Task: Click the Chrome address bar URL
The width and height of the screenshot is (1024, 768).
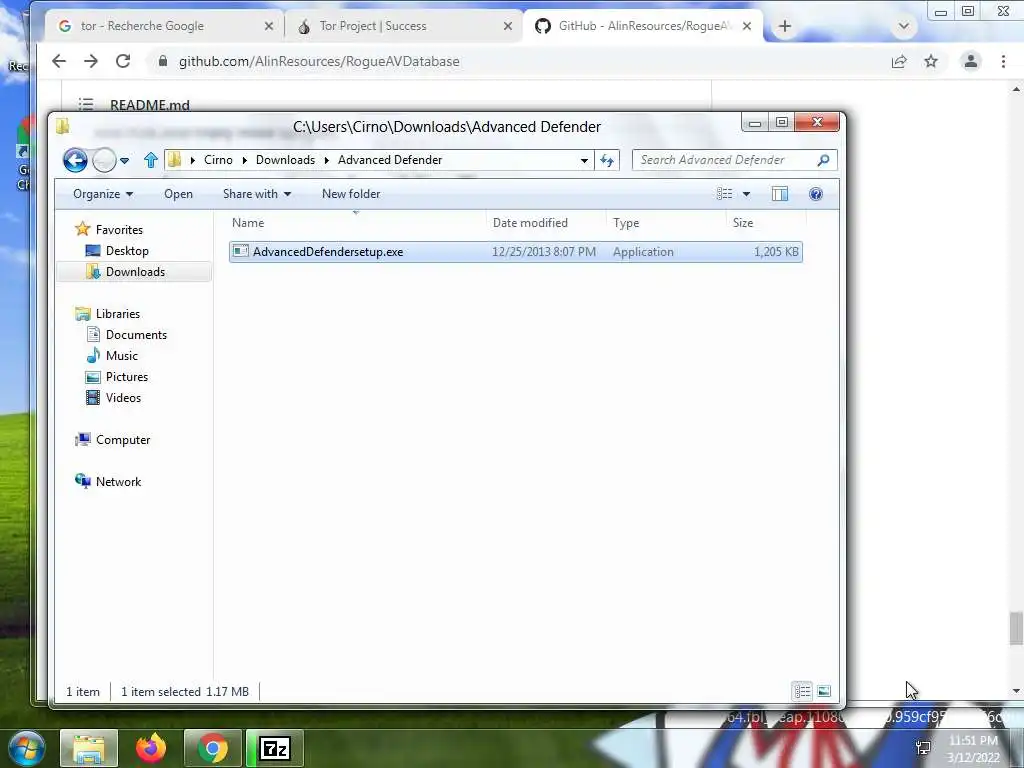Action: tap(319, 61)
